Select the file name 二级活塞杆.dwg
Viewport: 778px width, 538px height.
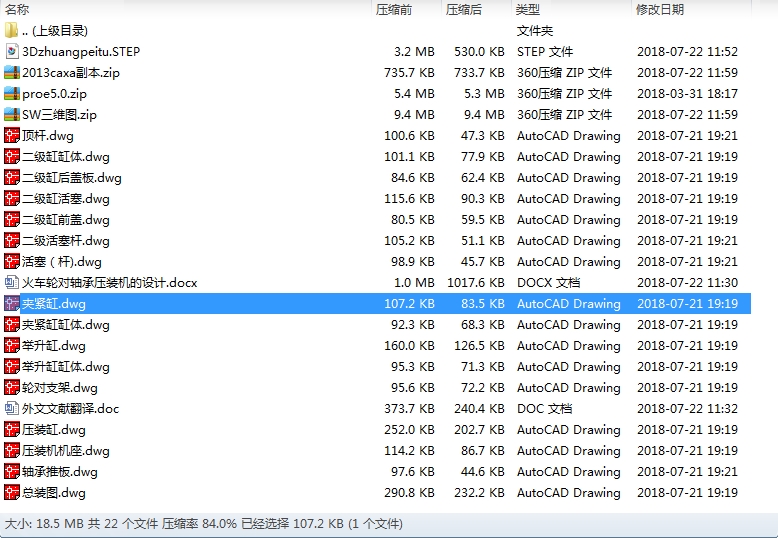[66, 241]
